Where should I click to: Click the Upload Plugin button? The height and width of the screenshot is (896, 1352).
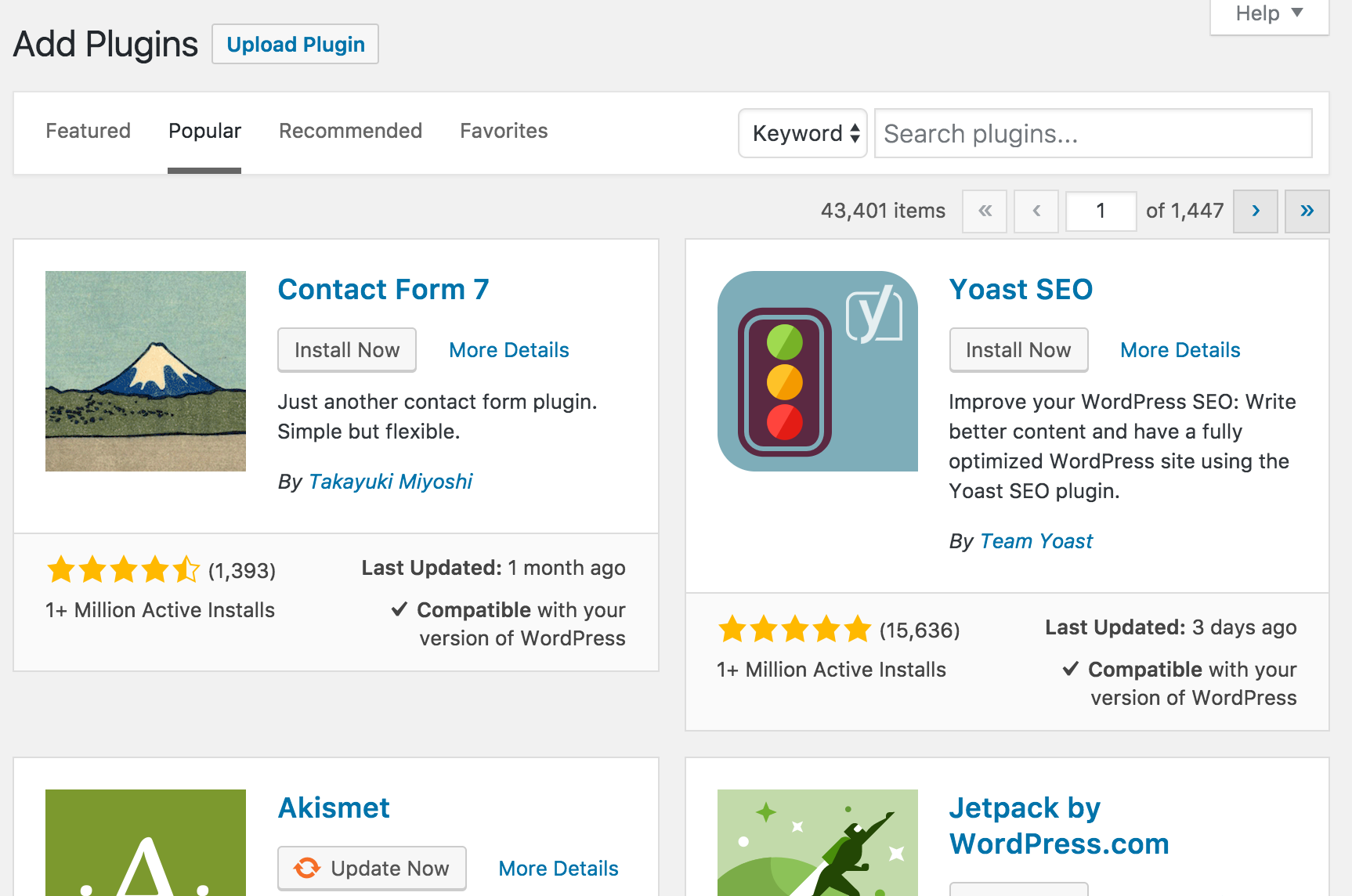point(295,44)
